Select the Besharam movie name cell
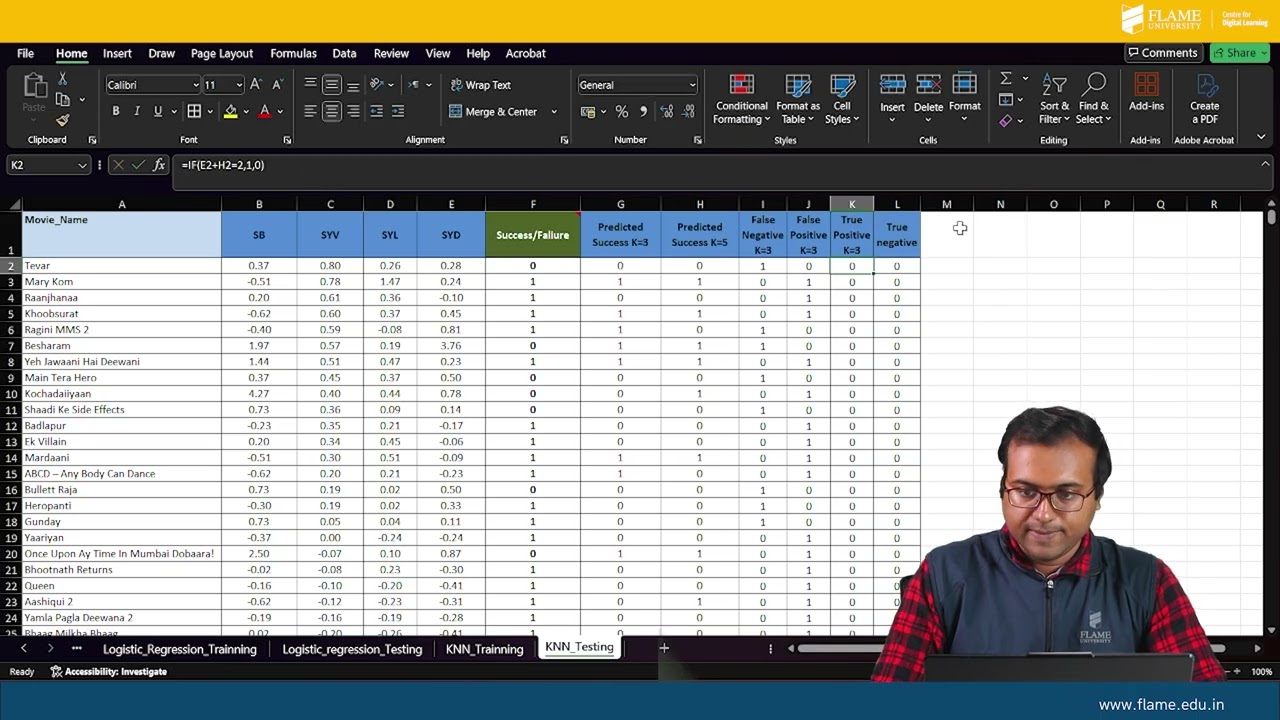The height and width of the screenshot is (720, 1280). tap(122, 346)
